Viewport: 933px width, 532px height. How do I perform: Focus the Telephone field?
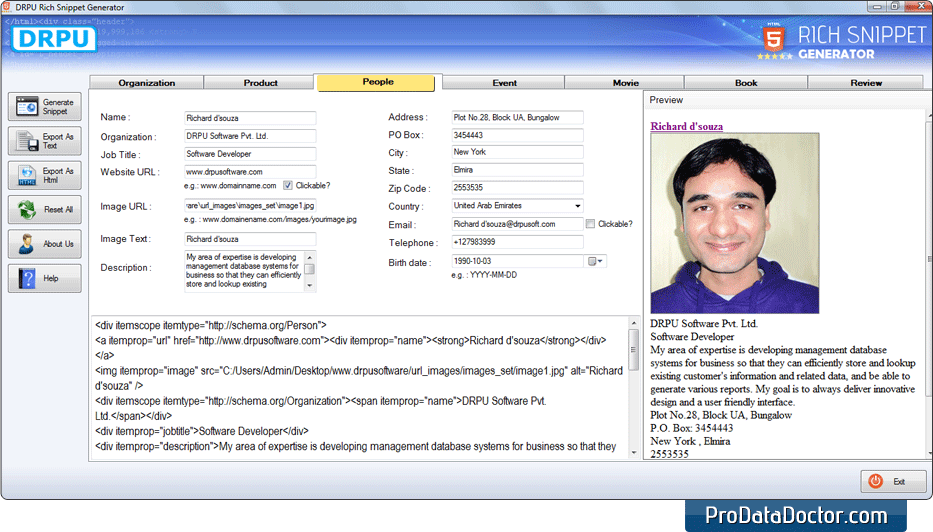click(x=517, y=242)
